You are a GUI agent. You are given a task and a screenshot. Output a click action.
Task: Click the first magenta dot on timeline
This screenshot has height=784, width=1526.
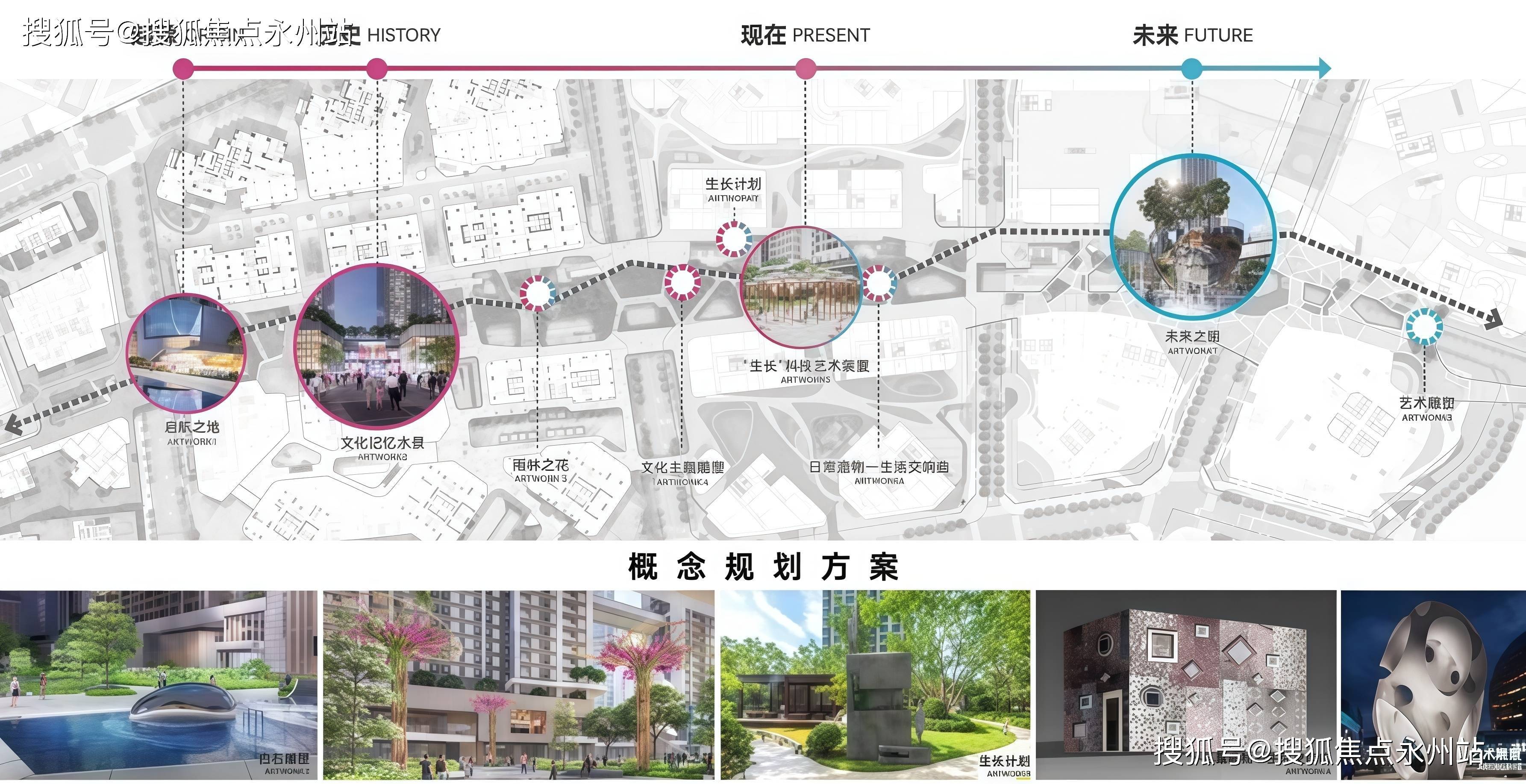pyautogui.click(x=183, y=69)
